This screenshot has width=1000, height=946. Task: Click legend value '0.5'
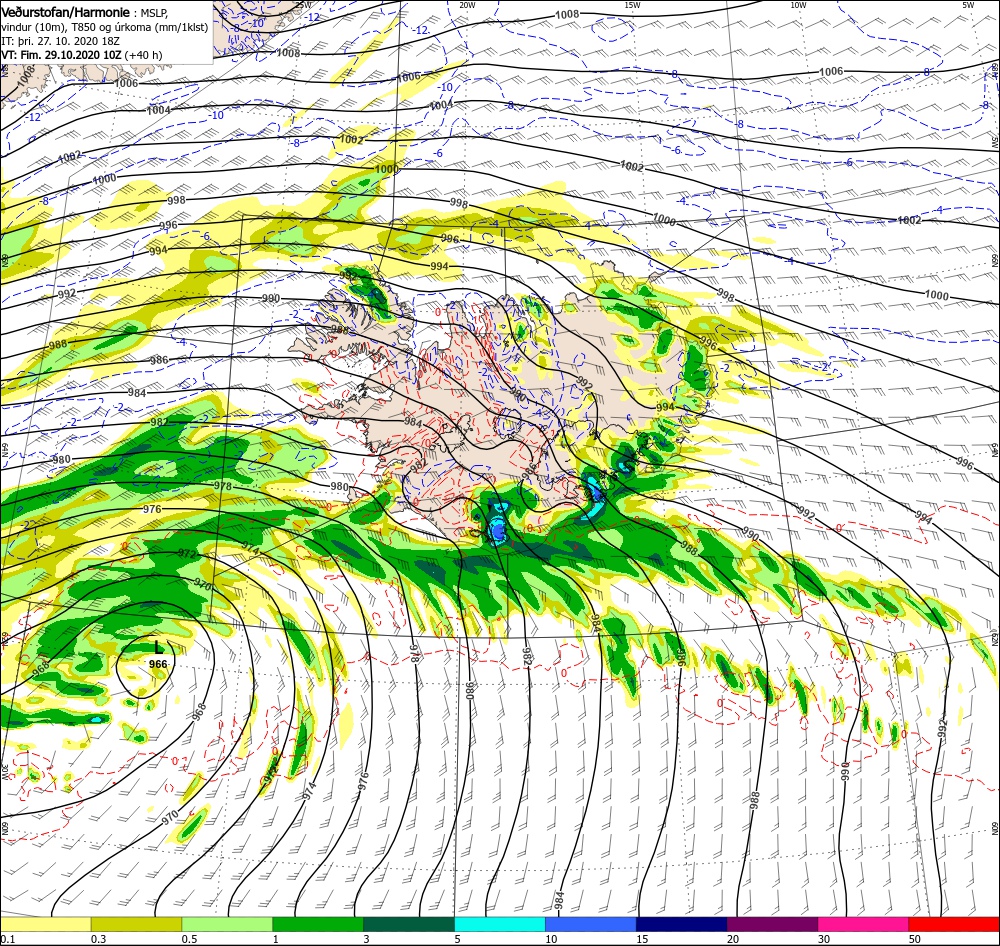pos(189,939)
